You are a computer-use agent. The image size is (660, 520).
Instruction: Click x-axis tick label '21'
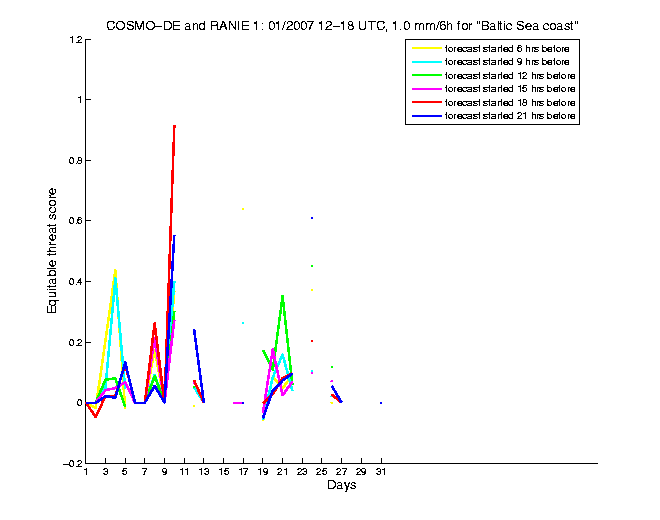click(282, 472)
